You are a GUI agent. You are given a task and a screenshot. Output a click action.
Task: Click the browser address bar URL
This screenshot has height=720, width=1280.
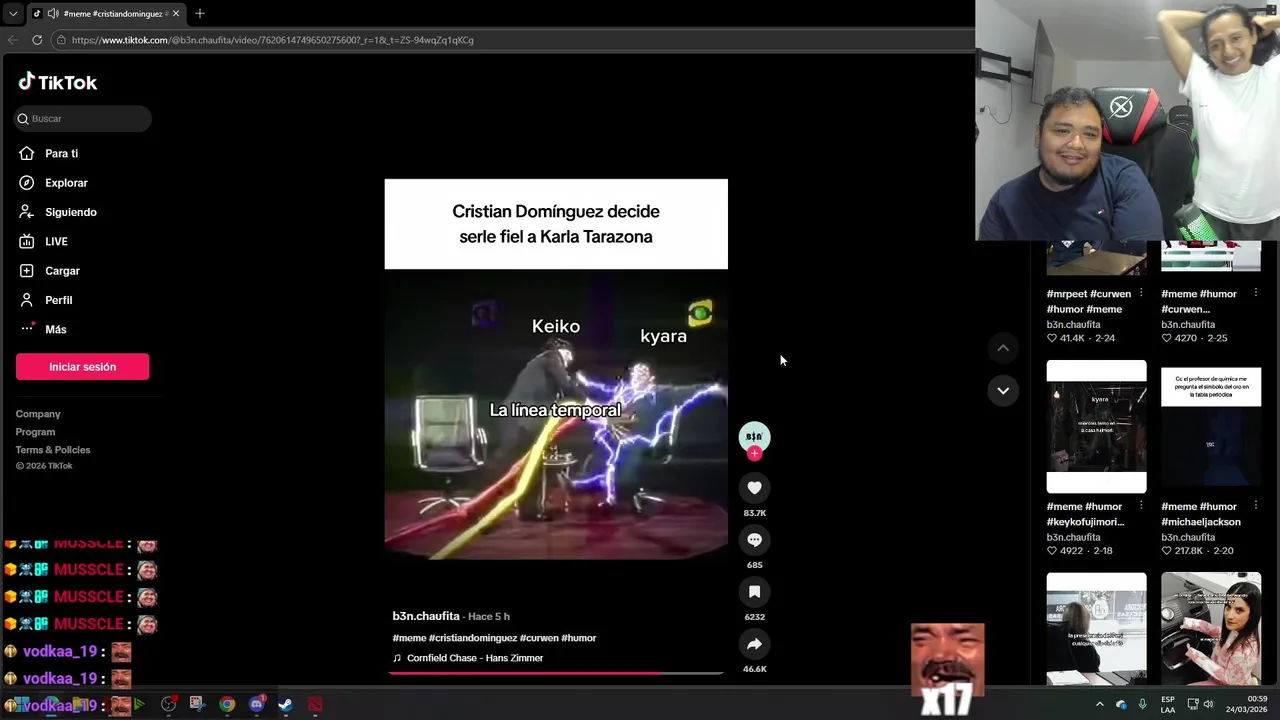(x=272, y=40)
